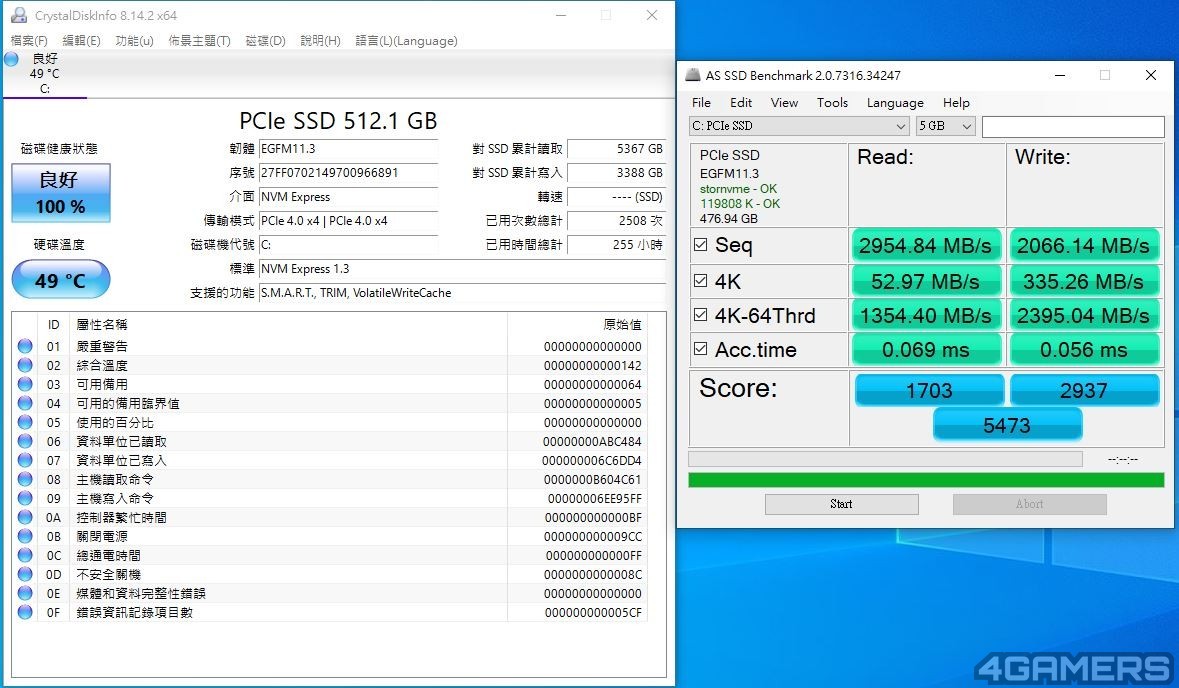
Task: Open the 語言(L)(Language) menu in CrystalDiskInfo
Action: (x=406, y=41)
